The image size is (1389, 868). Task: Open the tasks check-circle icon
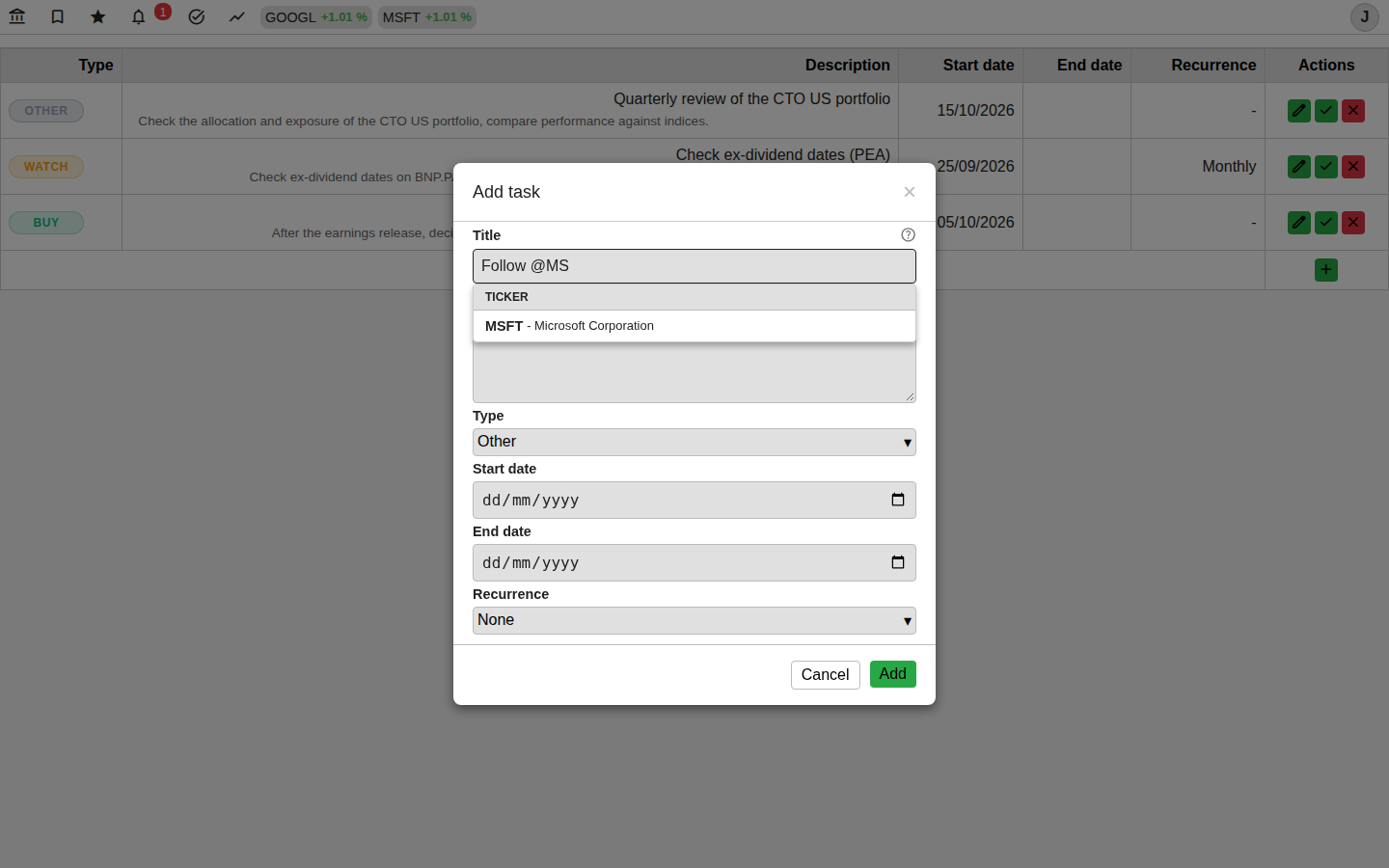197,16
